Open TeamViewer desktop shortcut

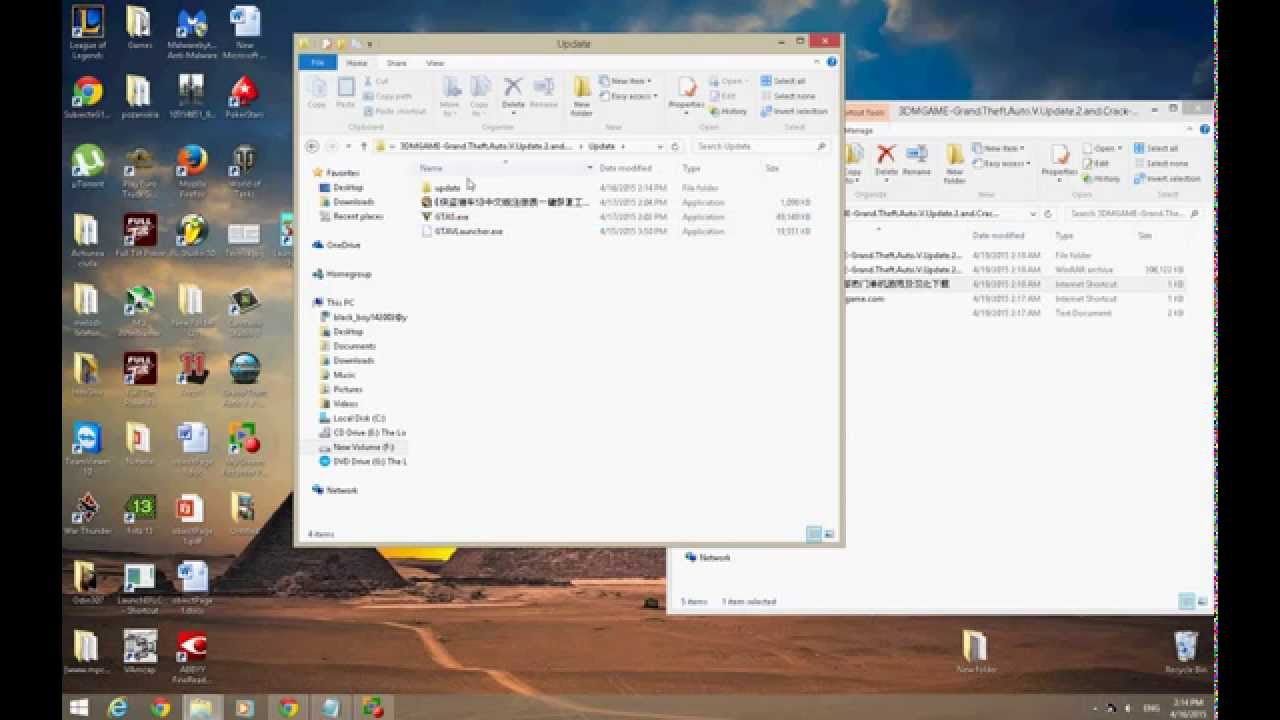click(x=88, y=447)
